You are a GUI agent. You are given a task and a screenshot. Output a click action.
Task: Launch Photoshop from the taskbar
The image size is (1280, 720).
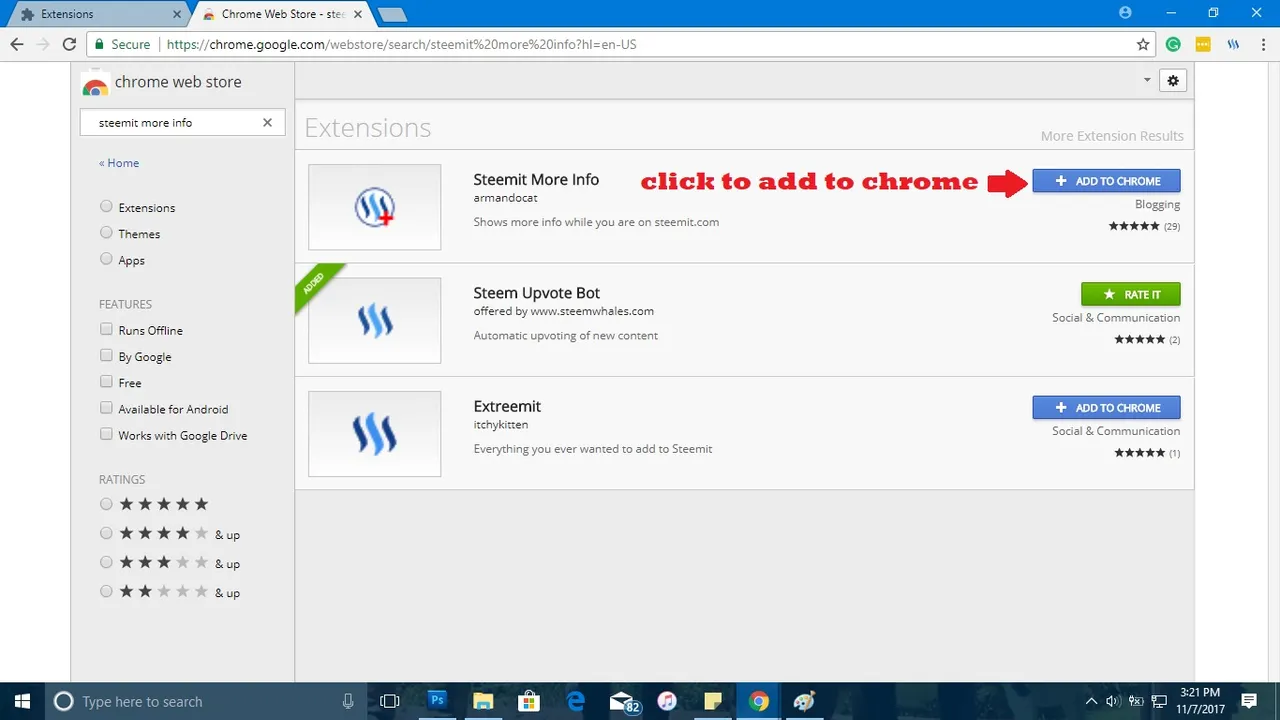437,701
